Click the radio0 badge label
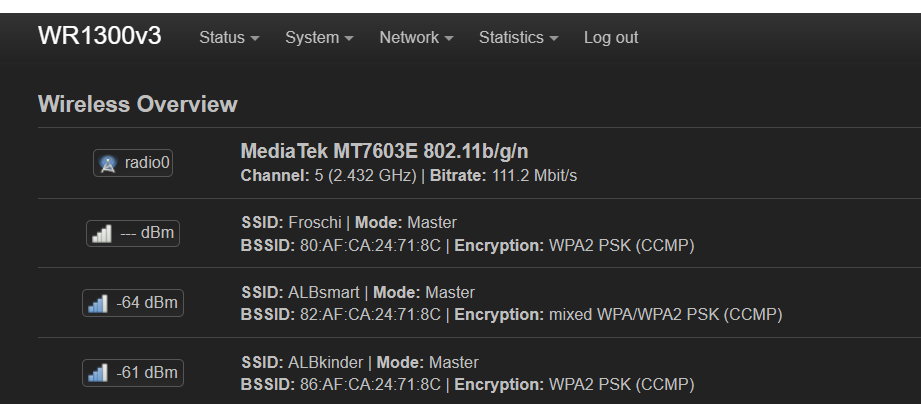The image size is (921, 404). click(x=133, y=163)
